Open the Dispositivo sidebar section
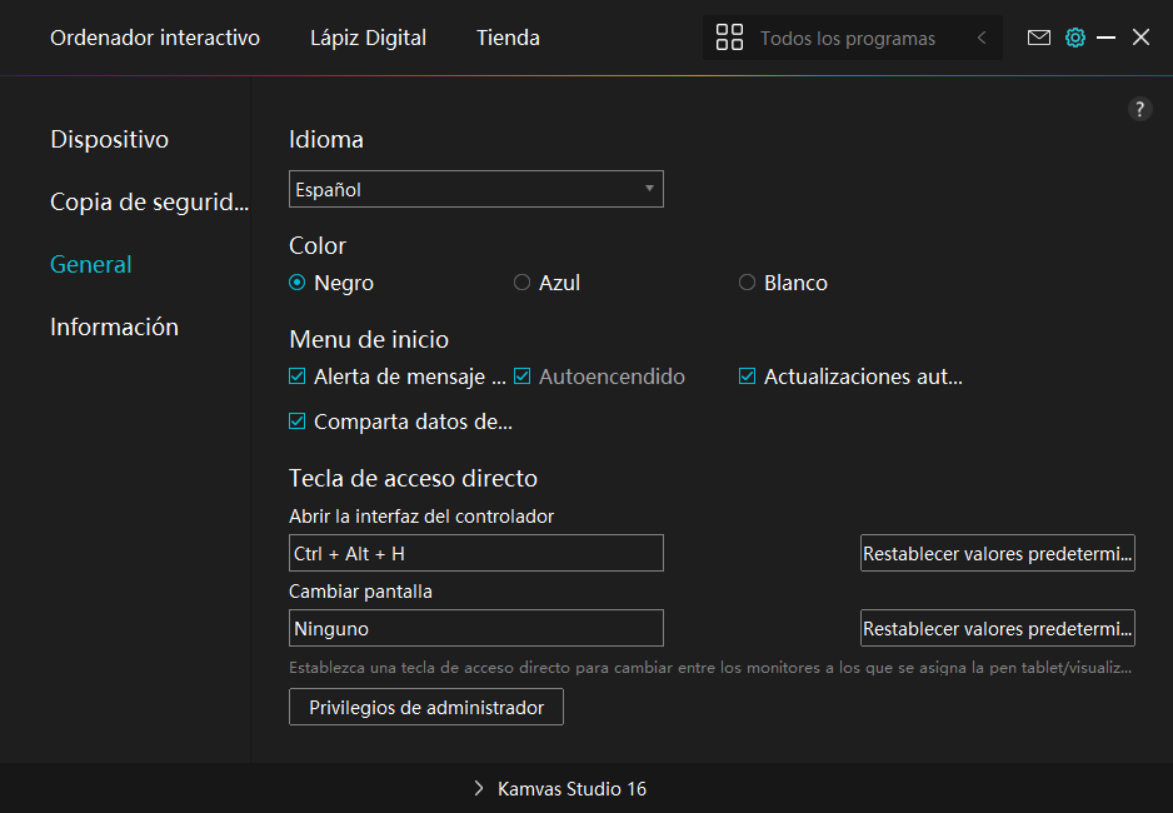The width and height of the screenshot is (1173, 813). click(x=109, y=139)
